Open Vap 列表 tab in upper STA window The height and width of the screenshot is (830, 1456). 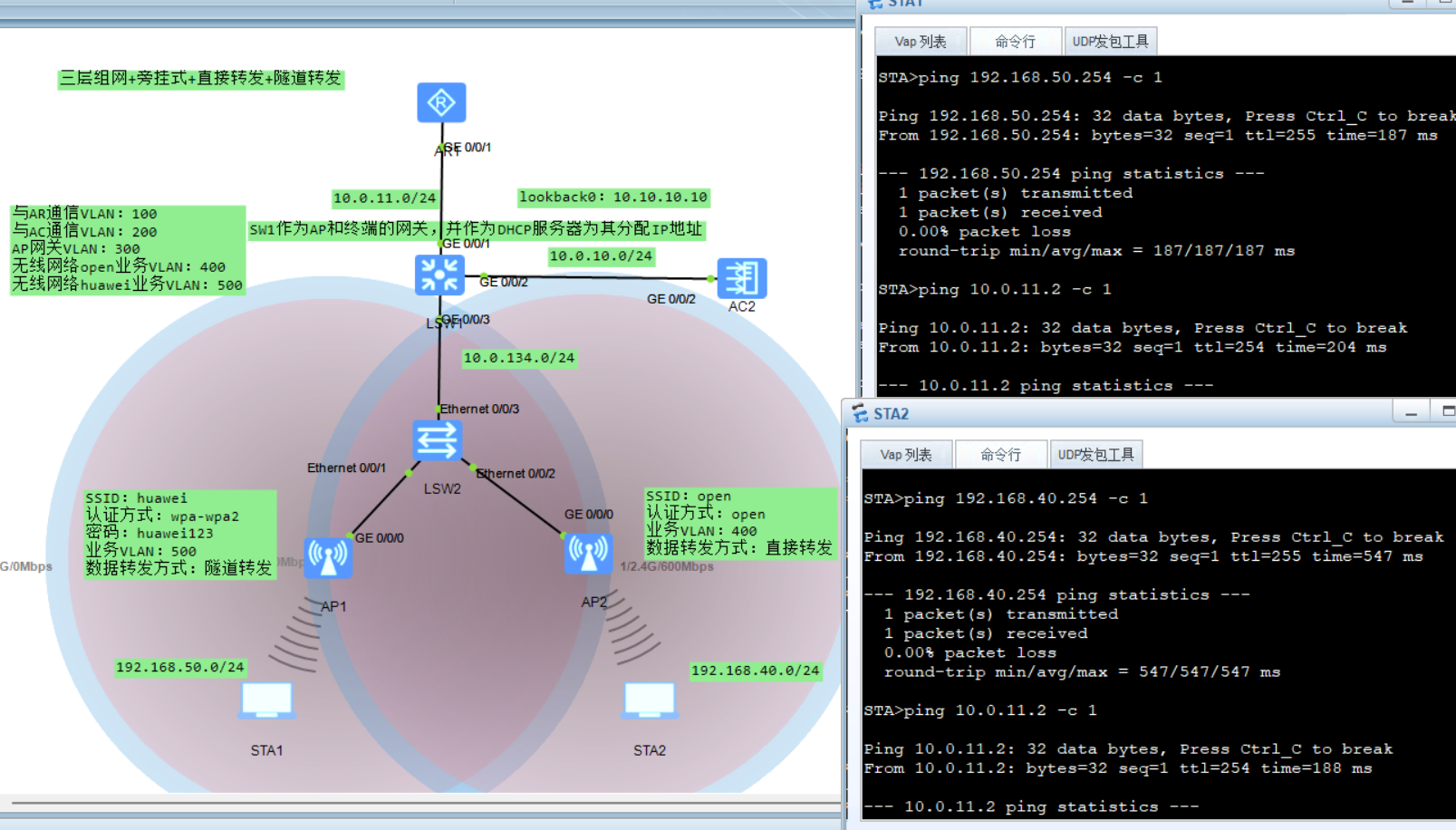pos(921,42)
